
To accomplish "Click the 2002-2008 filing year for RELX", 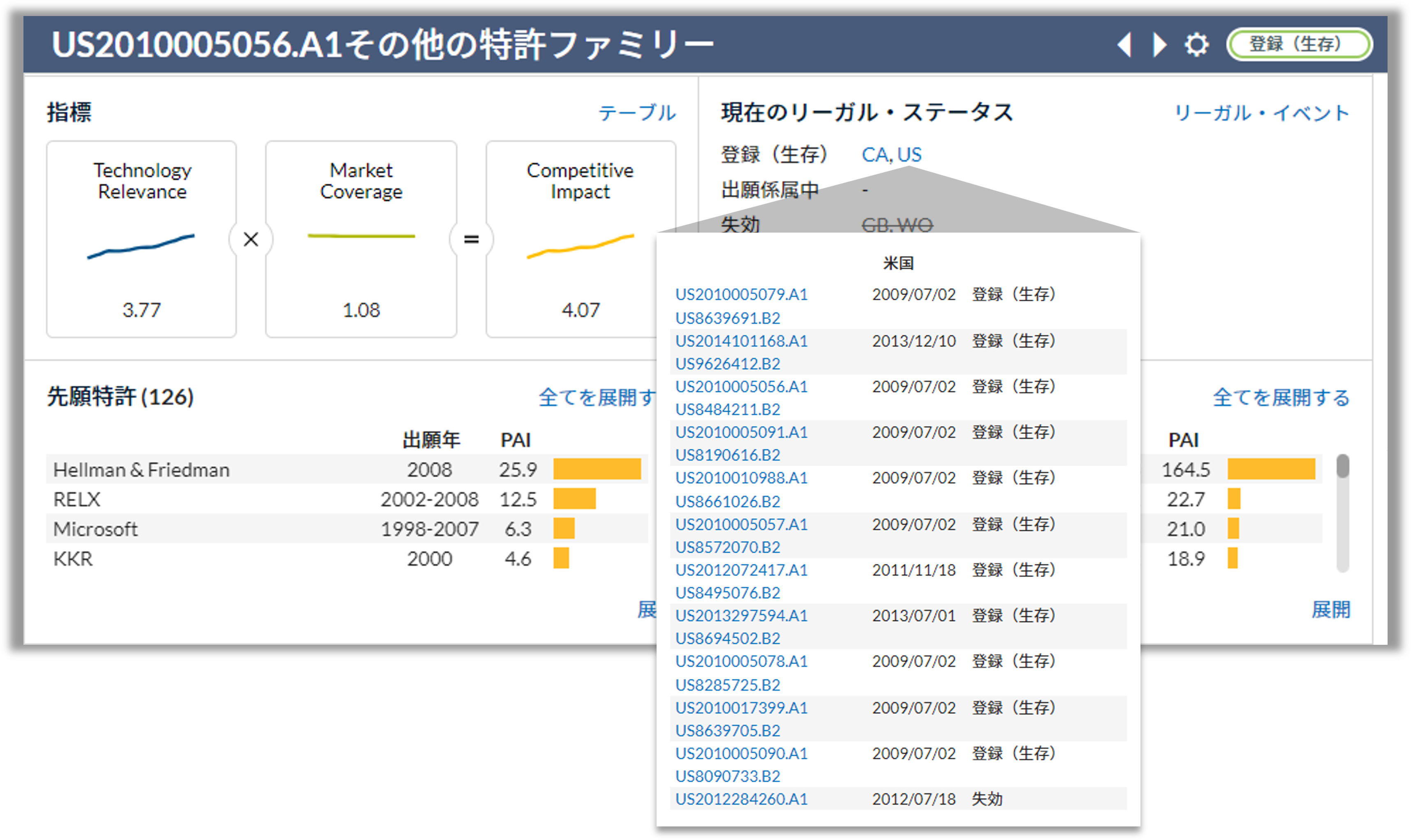I will click(x=429, y=499).
